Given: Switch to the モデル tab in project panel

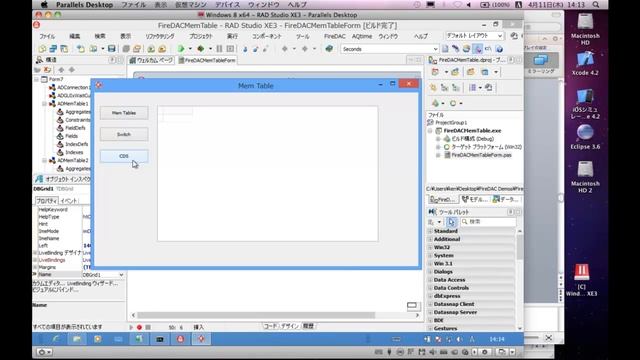Looking at the screenshot, I should click(x=474, y=199).
